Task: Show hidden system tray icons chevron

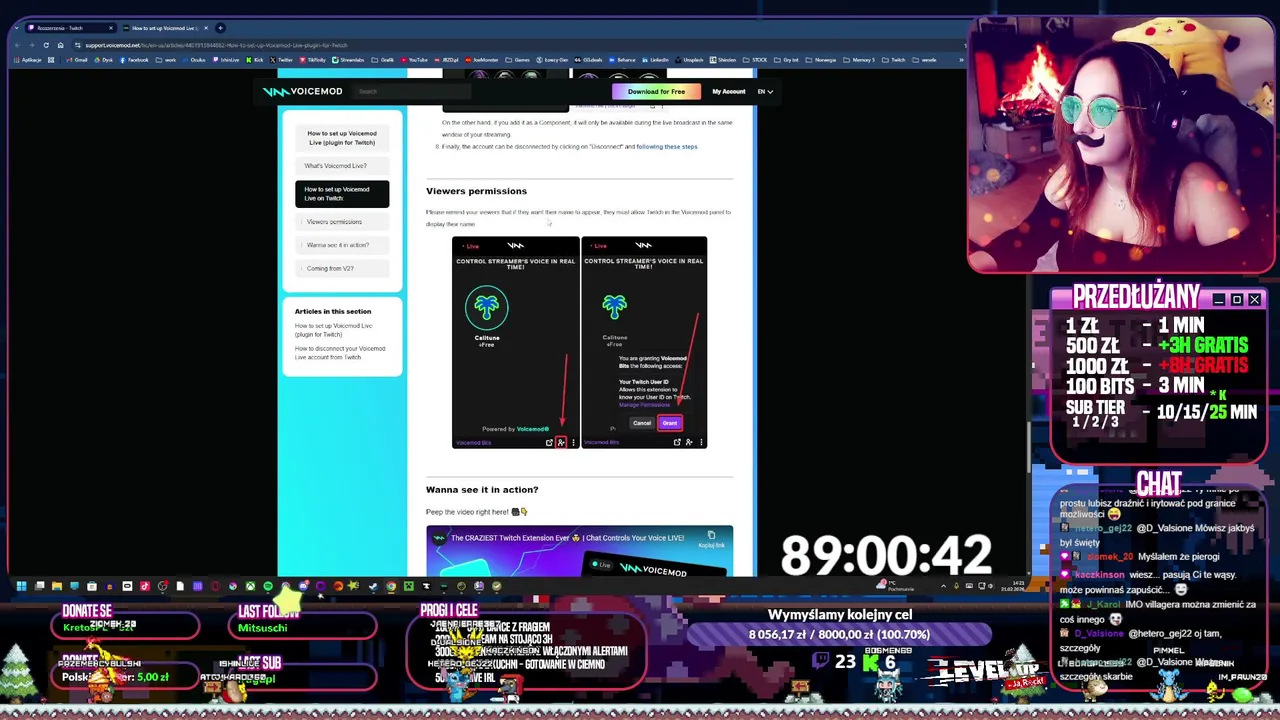Action: (943, 586)
